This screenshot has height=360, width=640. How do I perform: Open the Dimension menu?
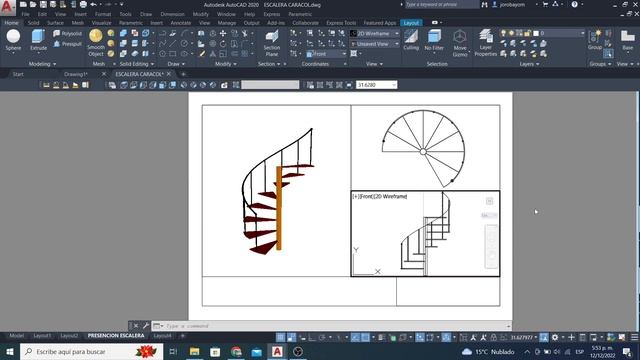tap(172, 14)
